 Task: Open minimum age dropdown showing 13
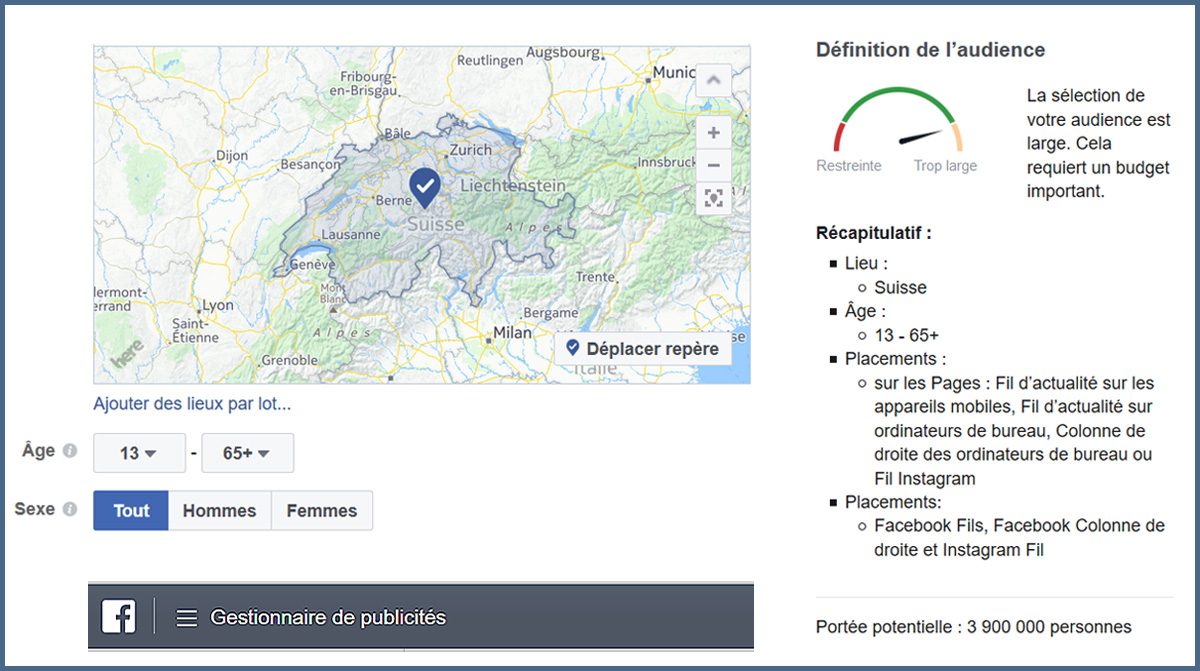139,453
